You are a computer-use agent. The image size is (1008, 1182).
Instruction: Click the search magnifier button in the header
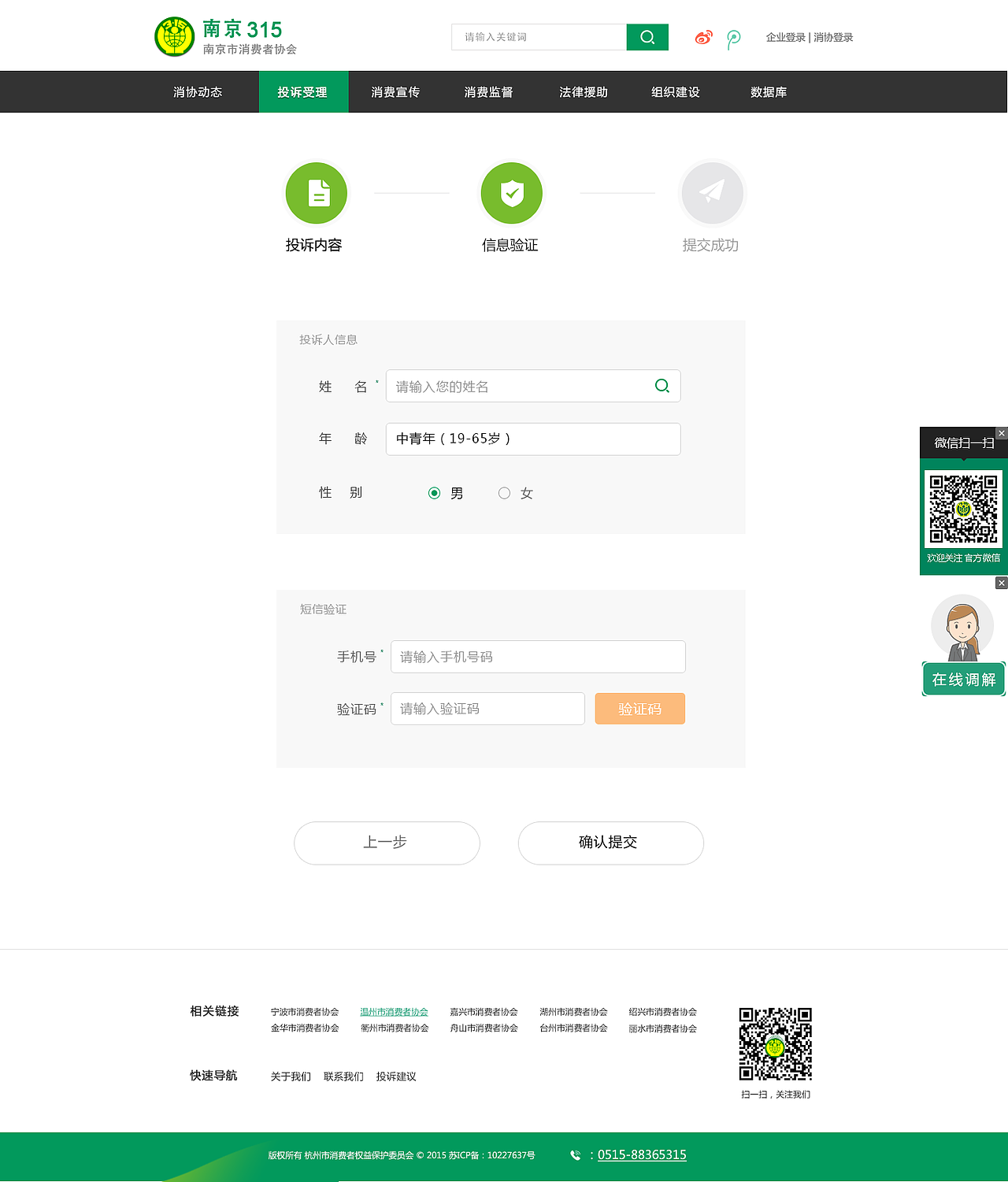647,36
